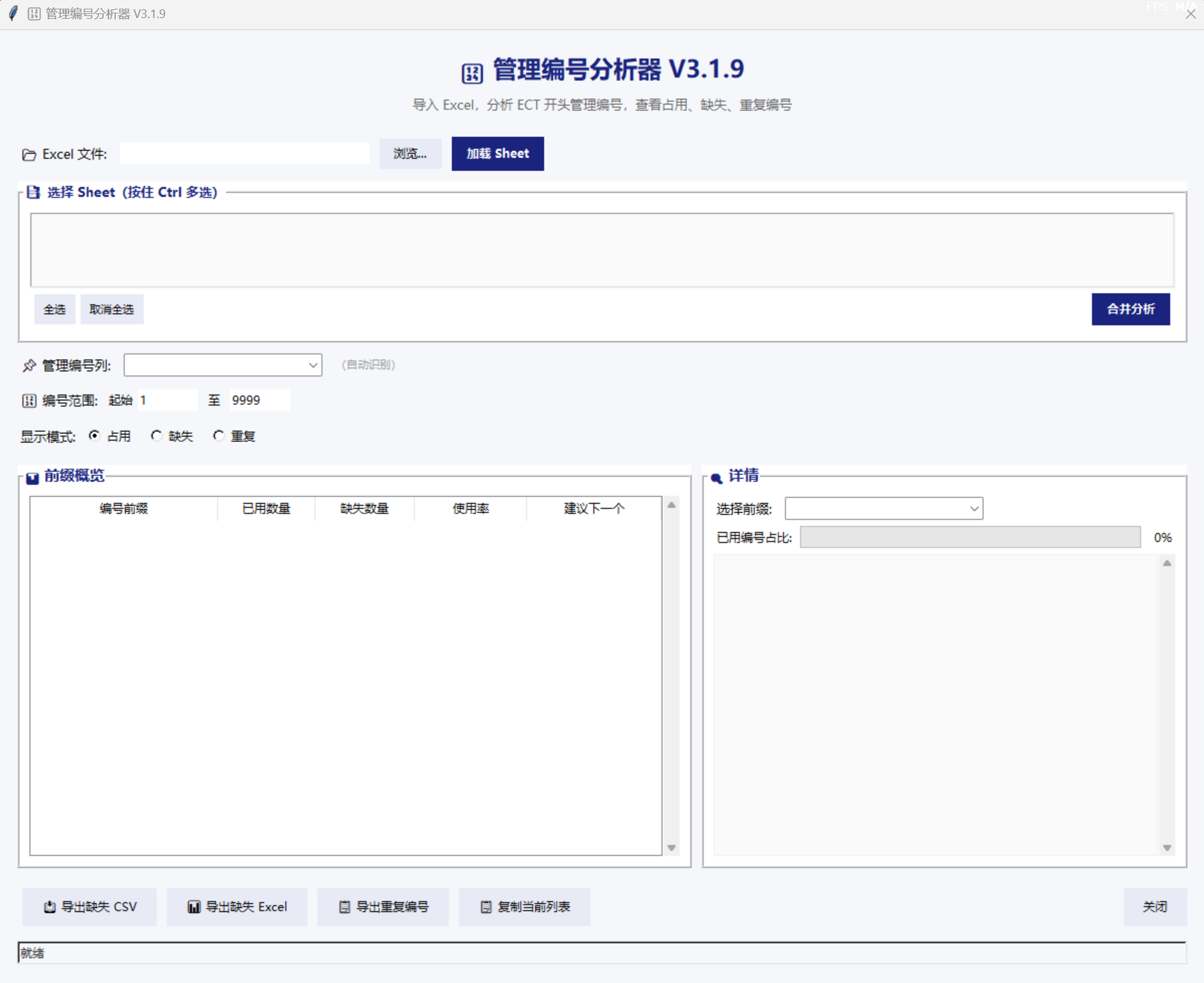Image resolution: width=1204 pixels, height=983 pixels.
Task: Click the magnifier icon beside 详情
Action: (x=716, y=478)
